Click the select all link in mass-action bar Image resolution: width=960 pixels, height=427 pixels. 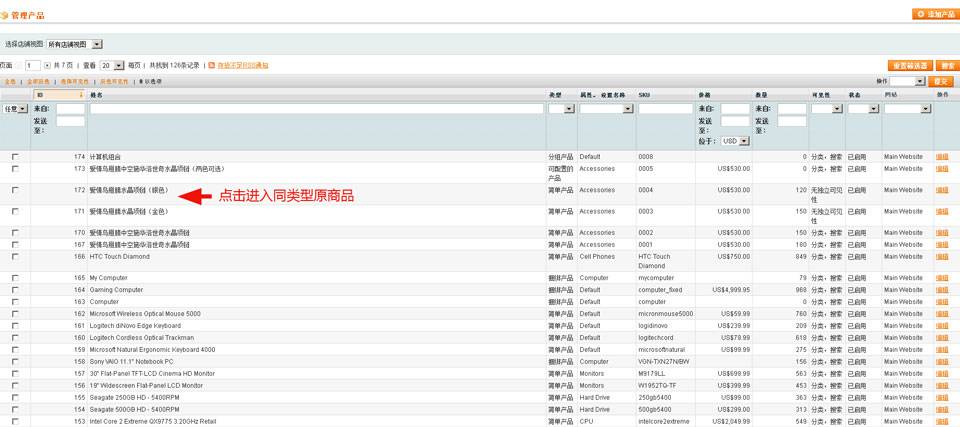pyautogui.click(x=10, y=81)
